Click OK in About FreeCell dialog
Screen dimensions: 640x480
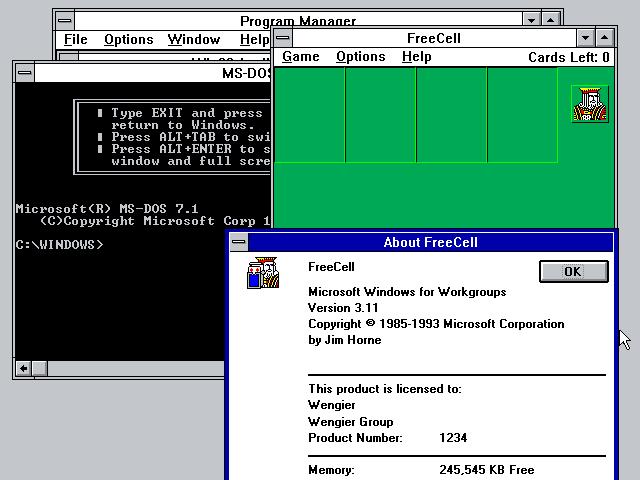(573, 271)
